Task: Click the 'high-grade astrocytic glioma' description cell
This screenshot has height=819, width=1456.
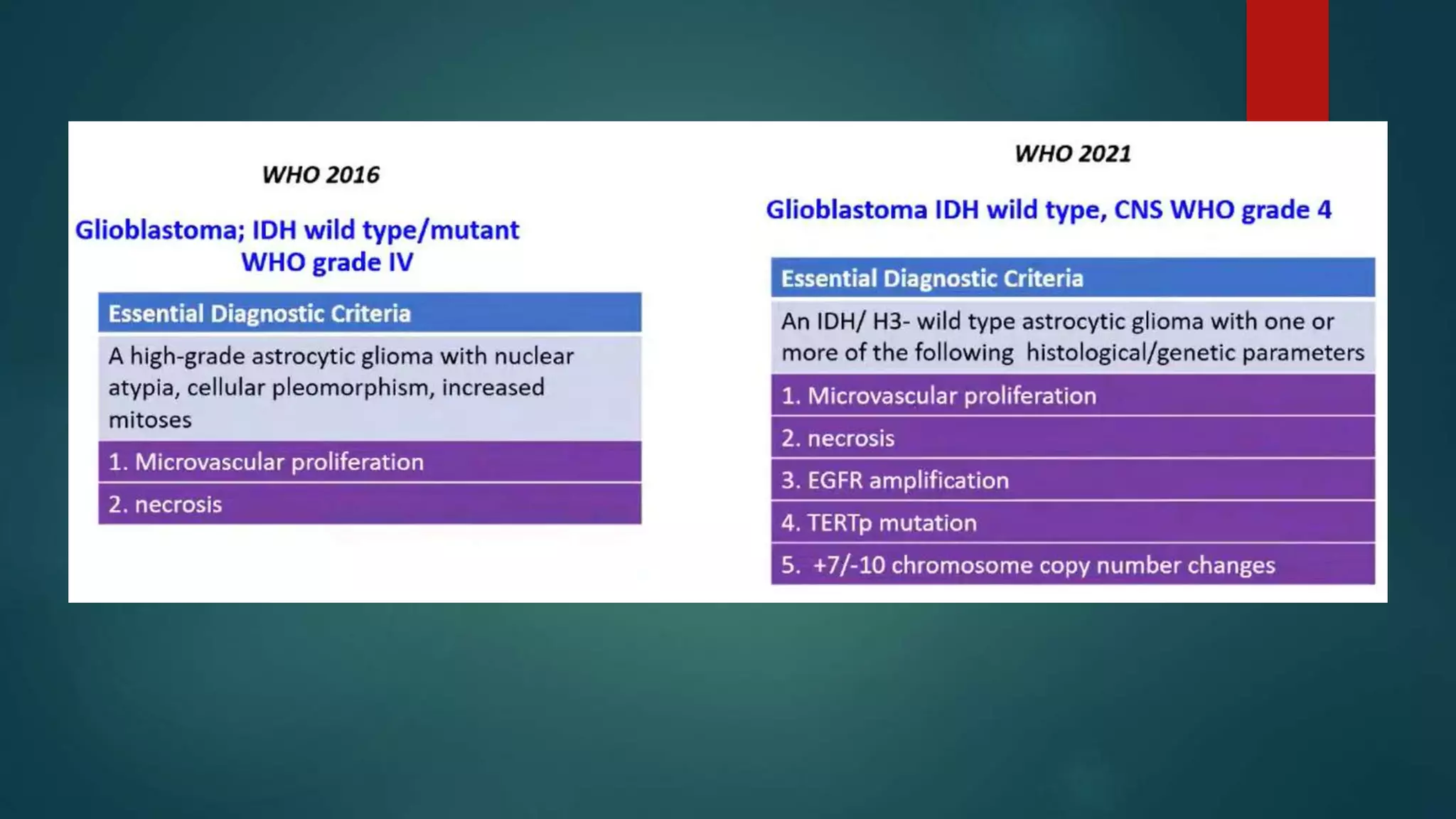Action: tap(369, 387)
